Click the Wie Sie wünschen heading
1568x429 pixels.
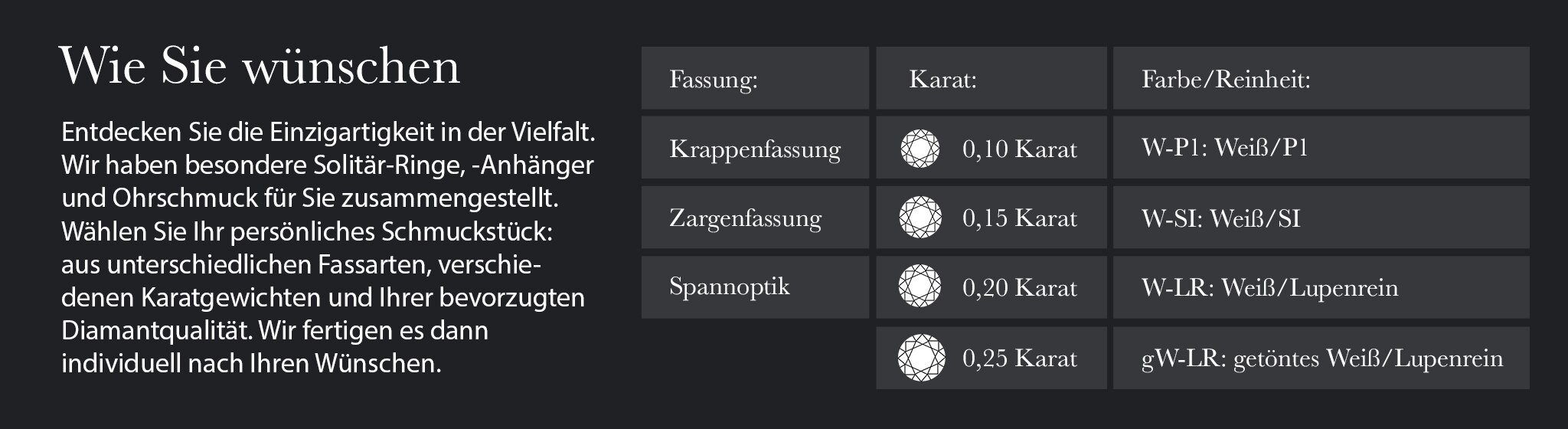[260, 66]
